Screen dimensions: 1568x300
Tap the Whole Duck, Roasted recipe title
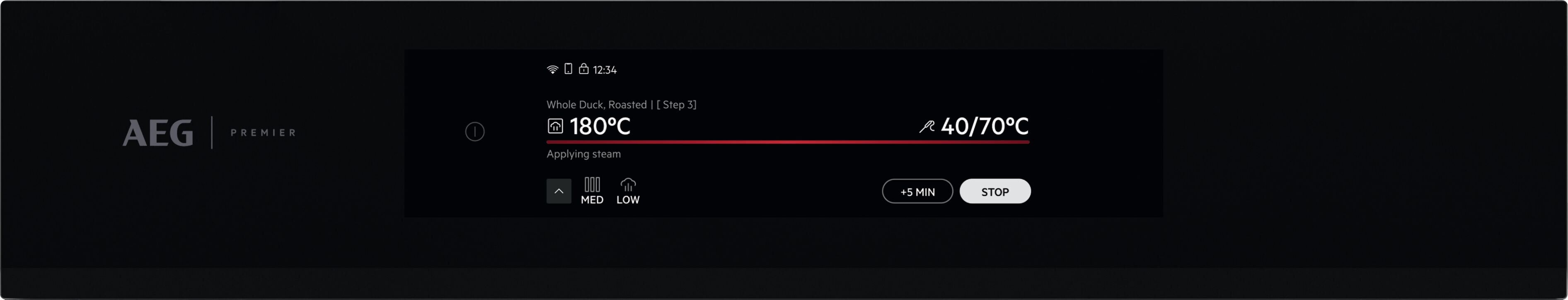click(597, 104)
